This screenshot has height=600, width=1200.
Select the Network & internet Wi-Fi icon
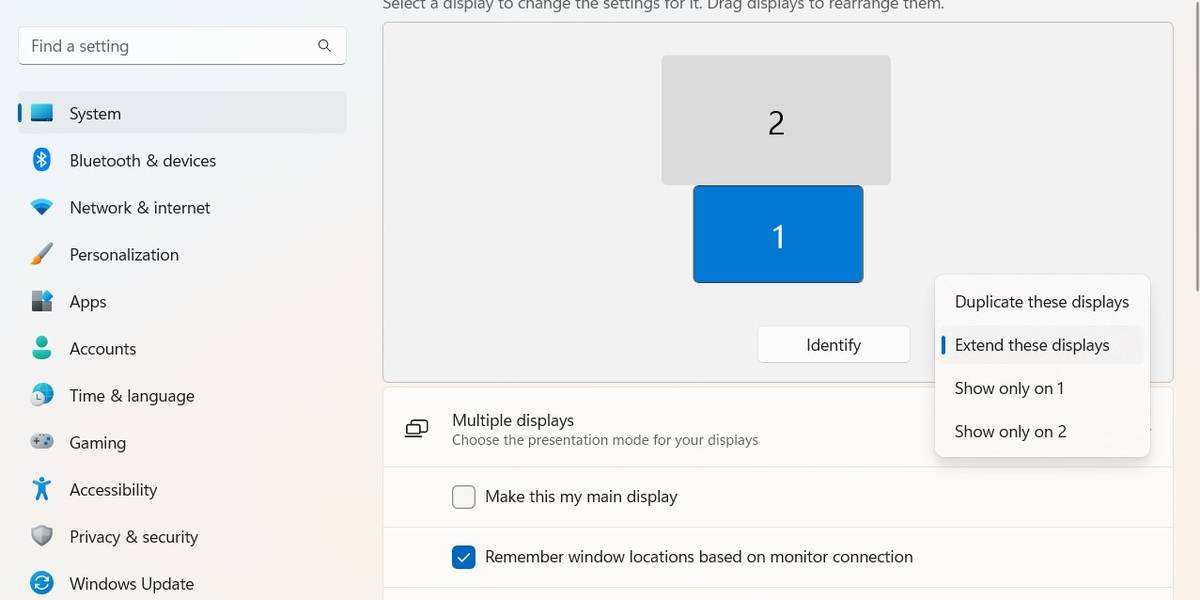coord(42,208)
